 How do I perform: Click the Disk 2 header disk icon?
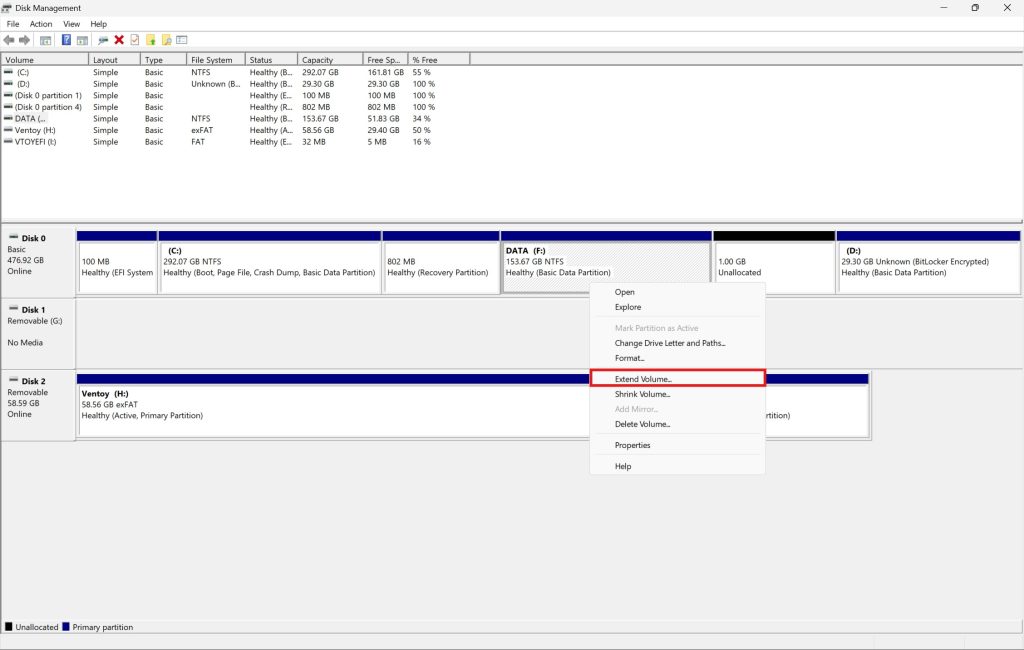(x=13, y=380)
